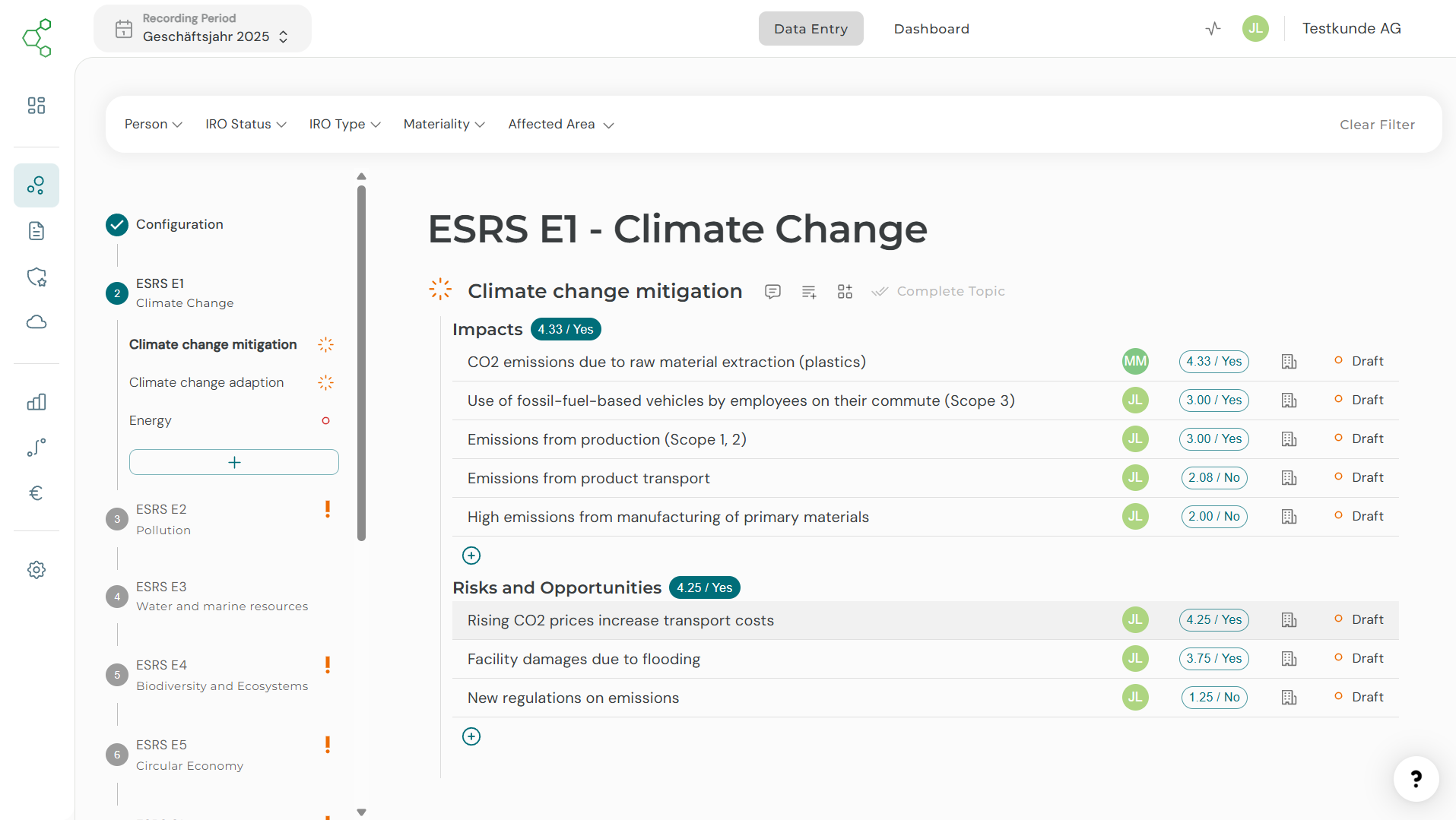Image resolution: width=1456 pixels, height=820 pixels.
Task: Select Climate change adaption in topic tree
Action: pos(206,382)
